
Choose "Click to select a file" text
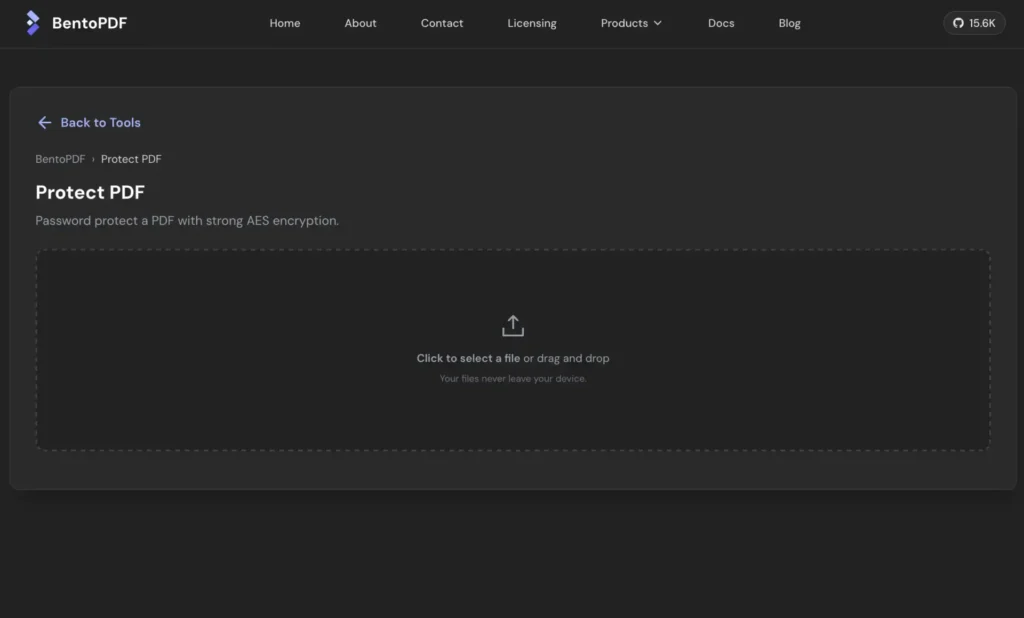(468, 358)
